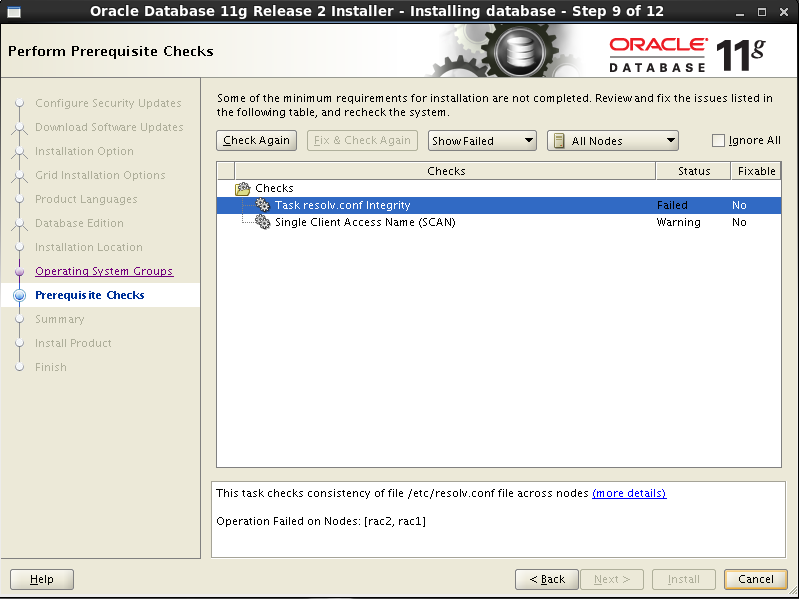Click the Finish step in sidebar

point(50,367)
